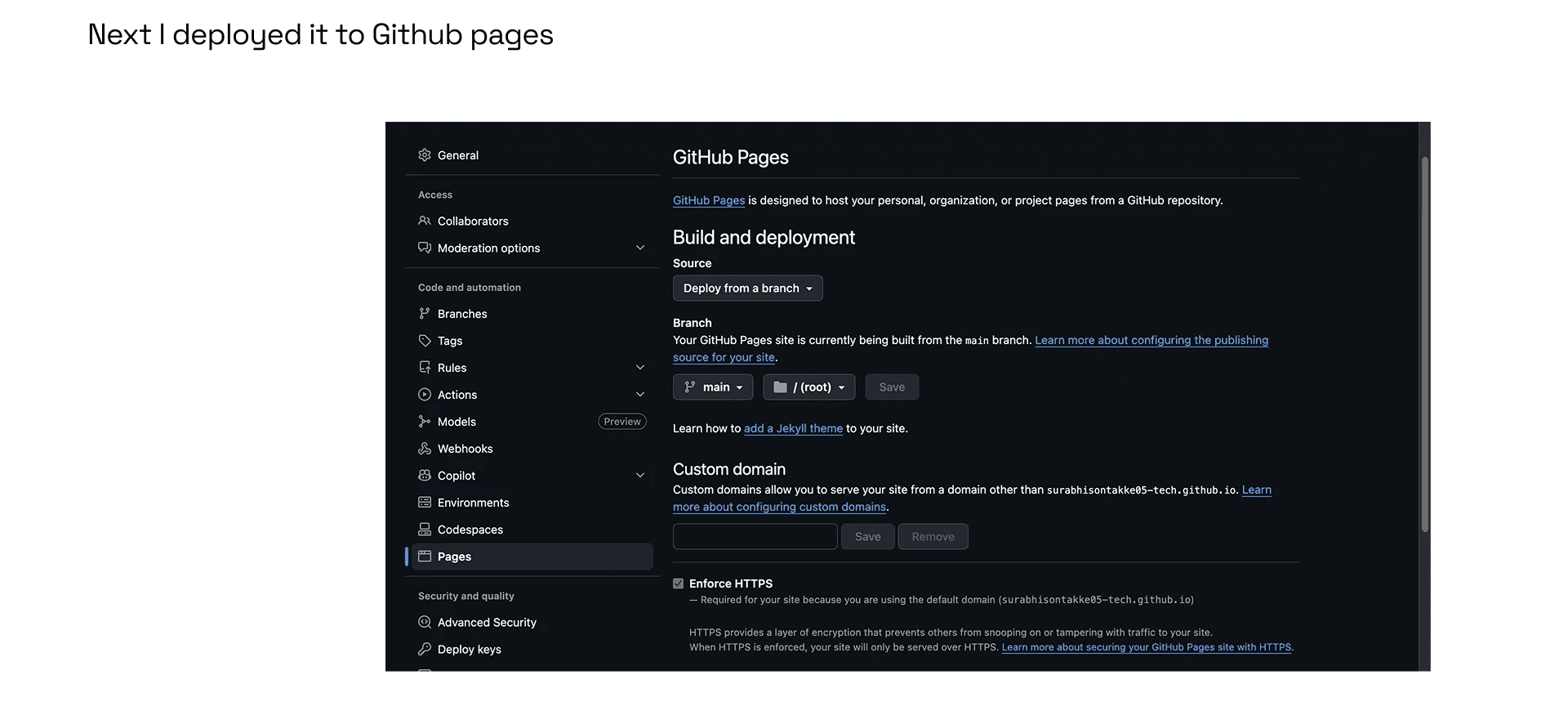Open the Deploy from a branch dropdown
The image size is (1568, 702).
[x=747, y=288]
